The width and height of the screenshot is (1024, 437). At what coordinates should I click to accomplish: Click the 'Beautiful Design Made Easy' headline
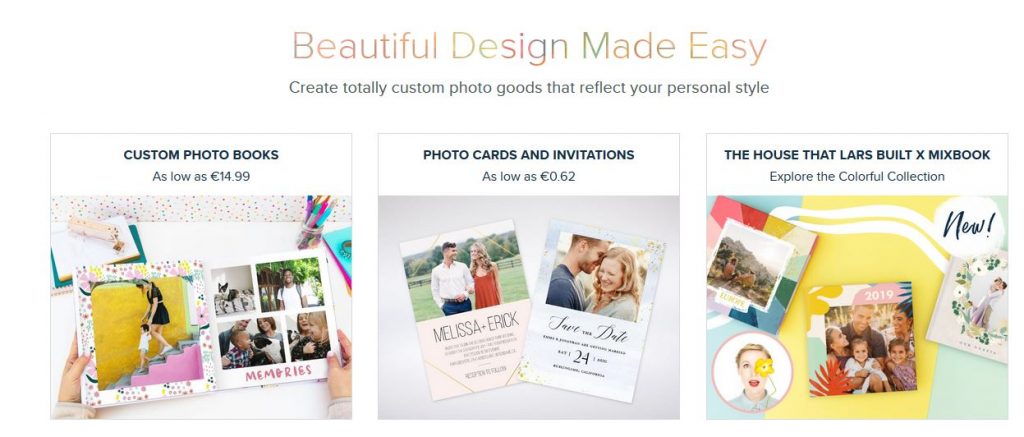point(528,47)
